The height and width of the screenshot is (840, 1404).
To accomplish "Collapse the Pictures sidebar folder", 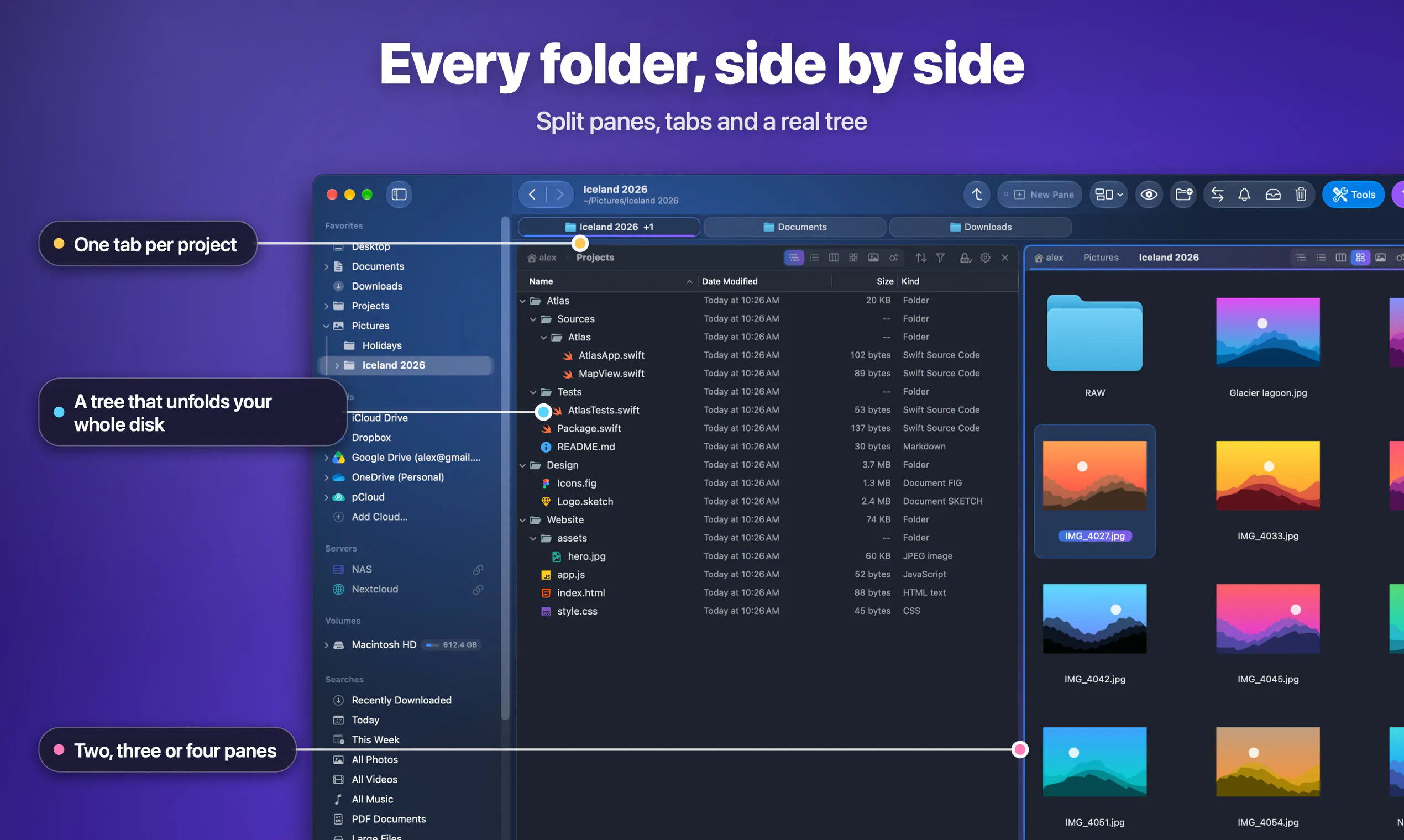I will pos(326,326).
